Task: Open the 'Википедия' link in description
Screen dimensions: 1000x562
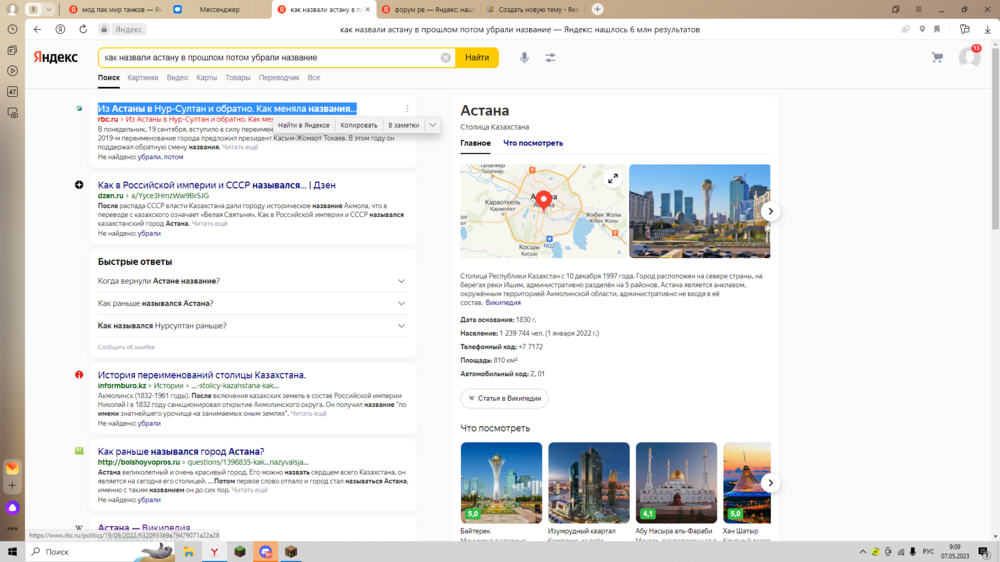Action: (x=503, y=303)
